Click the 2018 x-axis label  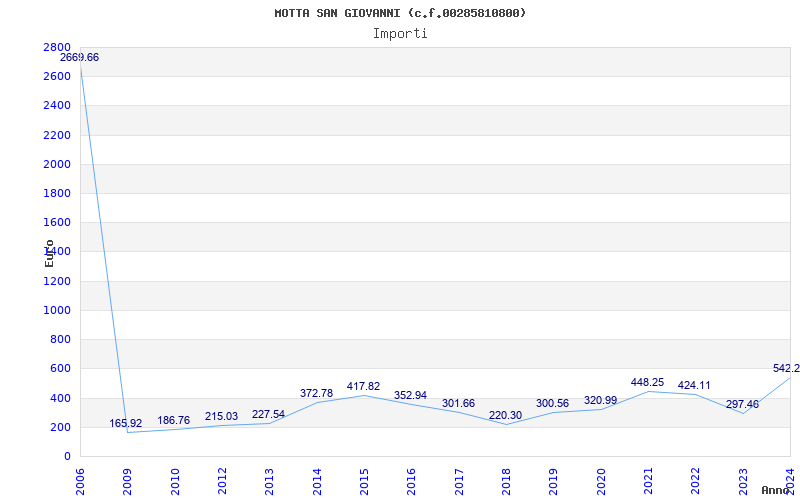pos(506,482)
